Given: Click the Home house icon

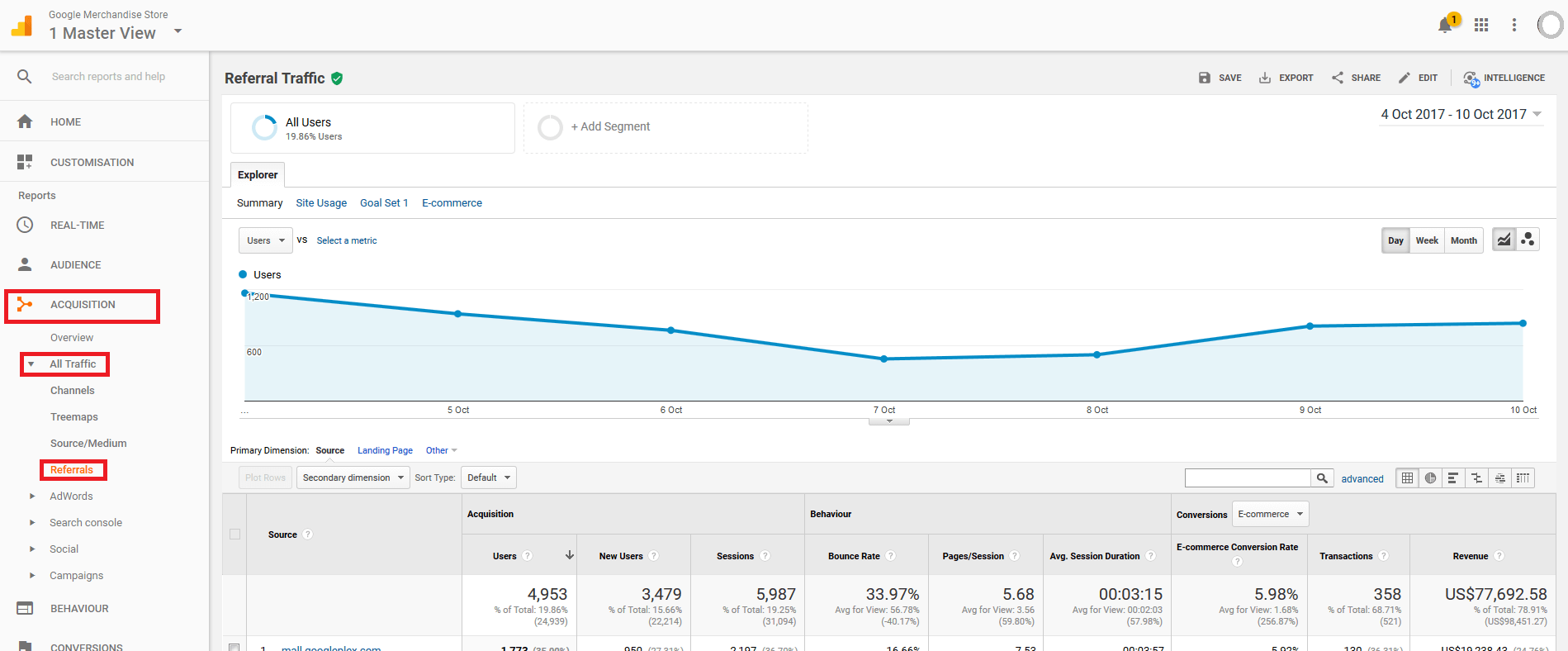Looking at the screenshot, I should 25,121.
